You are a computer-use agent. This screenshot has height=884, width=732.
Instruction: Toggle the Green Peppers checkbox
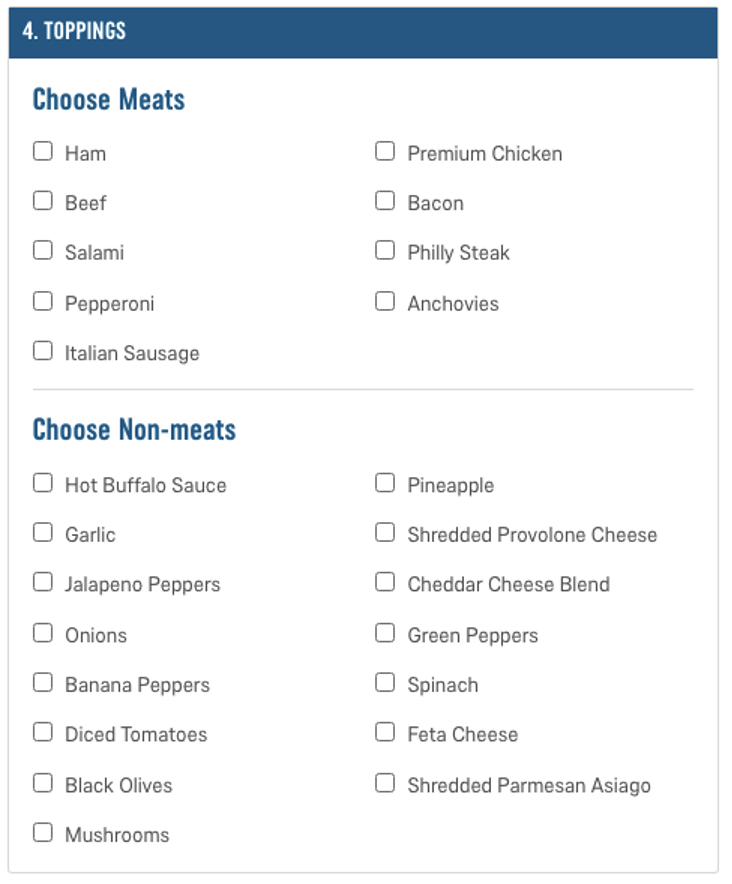(385, 634)
